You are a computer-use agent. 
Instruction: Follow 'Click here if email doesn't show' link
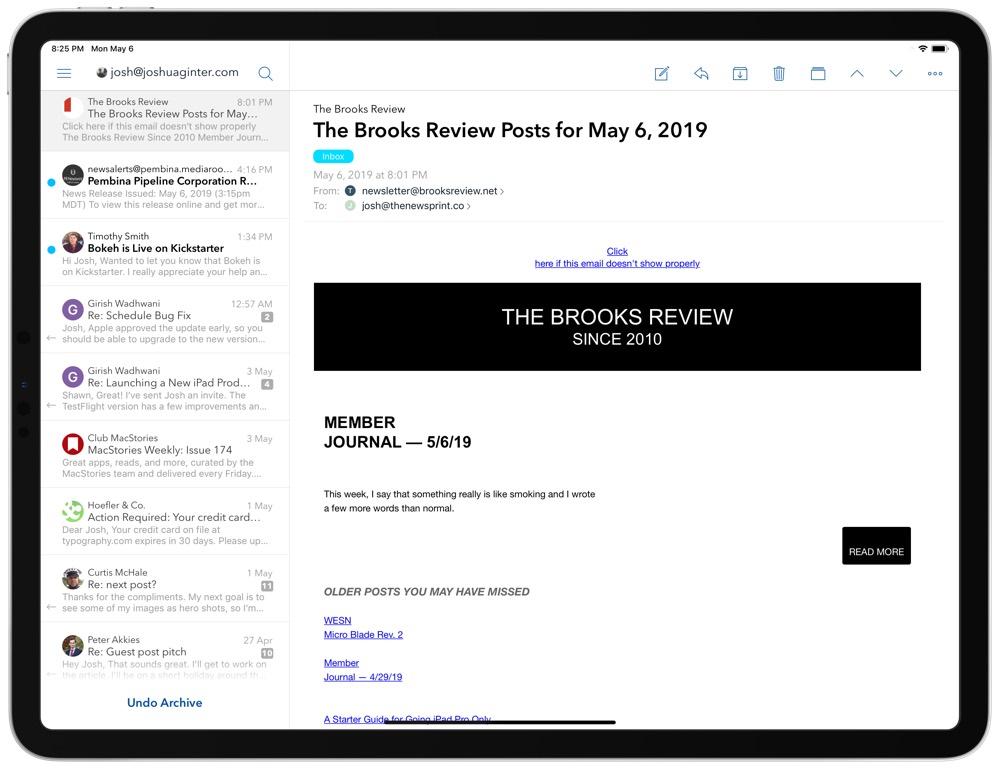(617, 257)
